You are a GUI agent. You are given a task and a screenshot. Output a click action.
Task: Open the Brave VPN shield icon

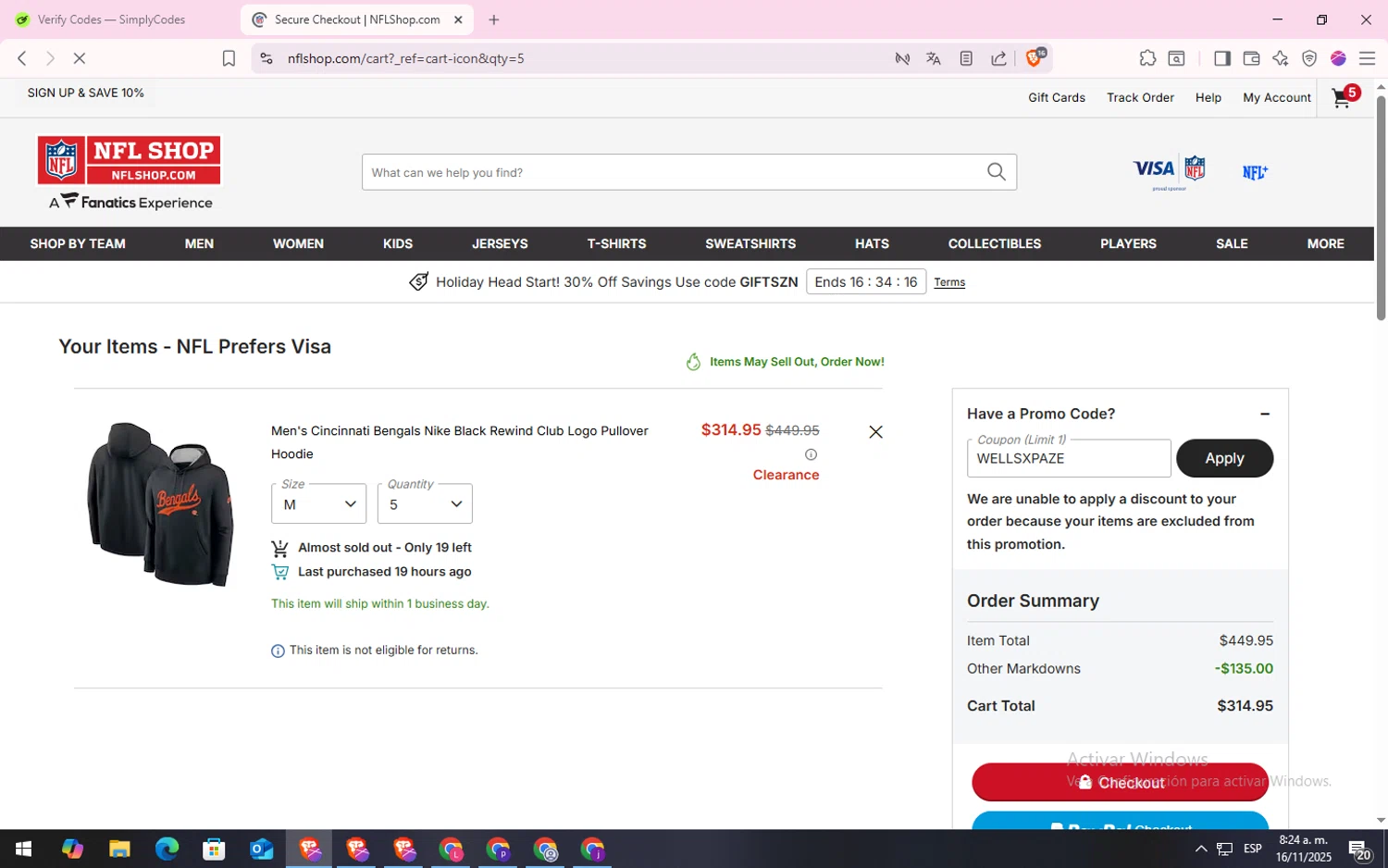1309,58
